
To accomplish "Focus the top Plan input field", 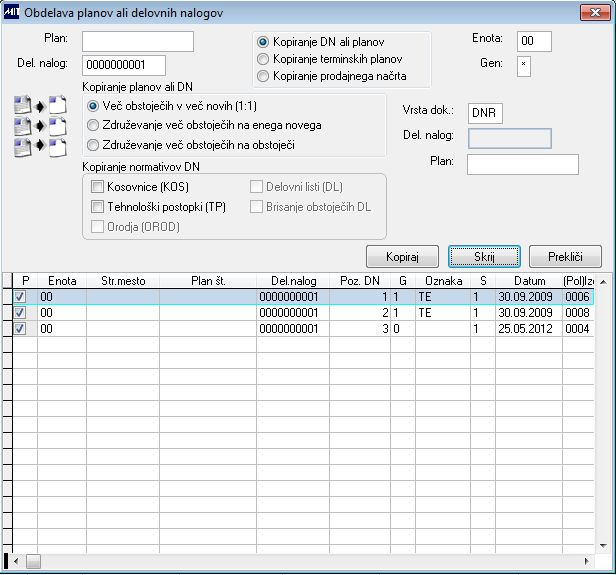I will 138,41.
